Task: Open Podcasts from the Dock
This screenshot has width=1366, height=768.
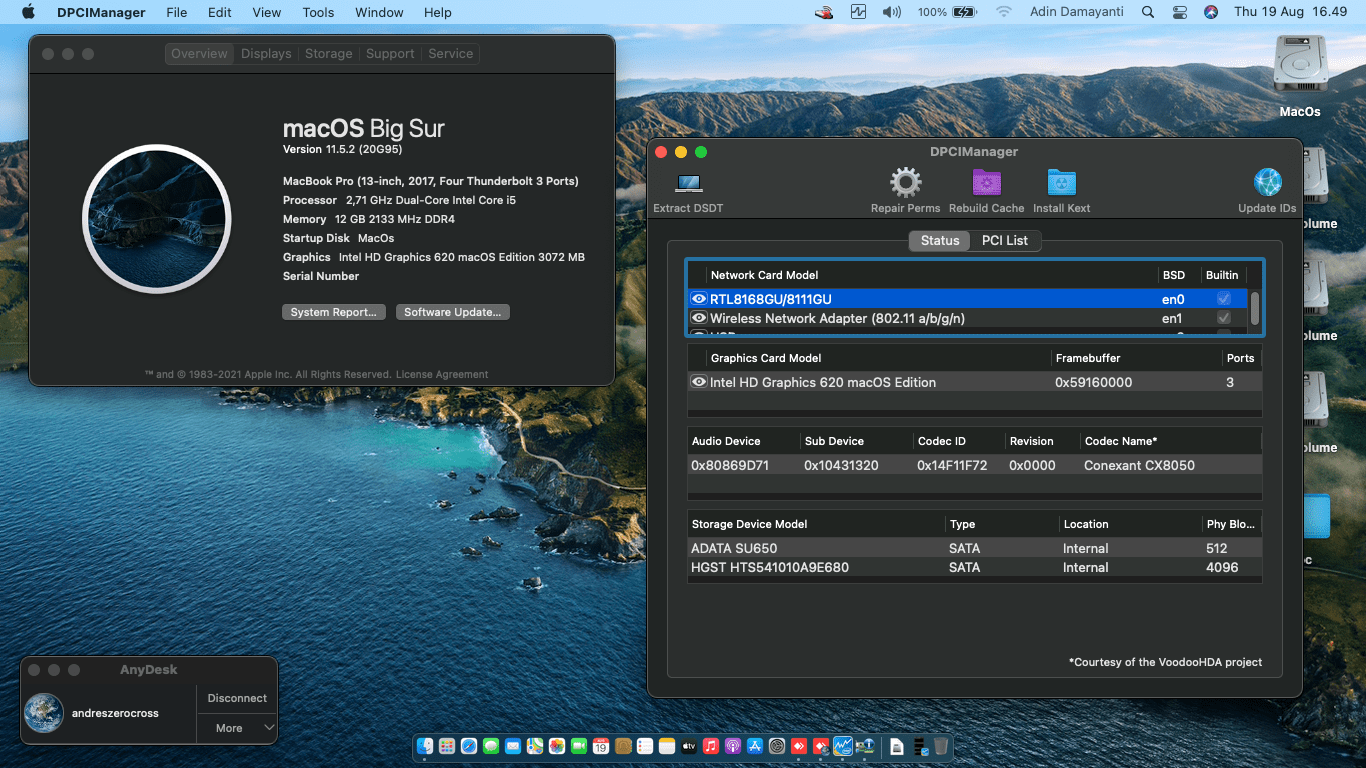Action: (x=733, y=746)
